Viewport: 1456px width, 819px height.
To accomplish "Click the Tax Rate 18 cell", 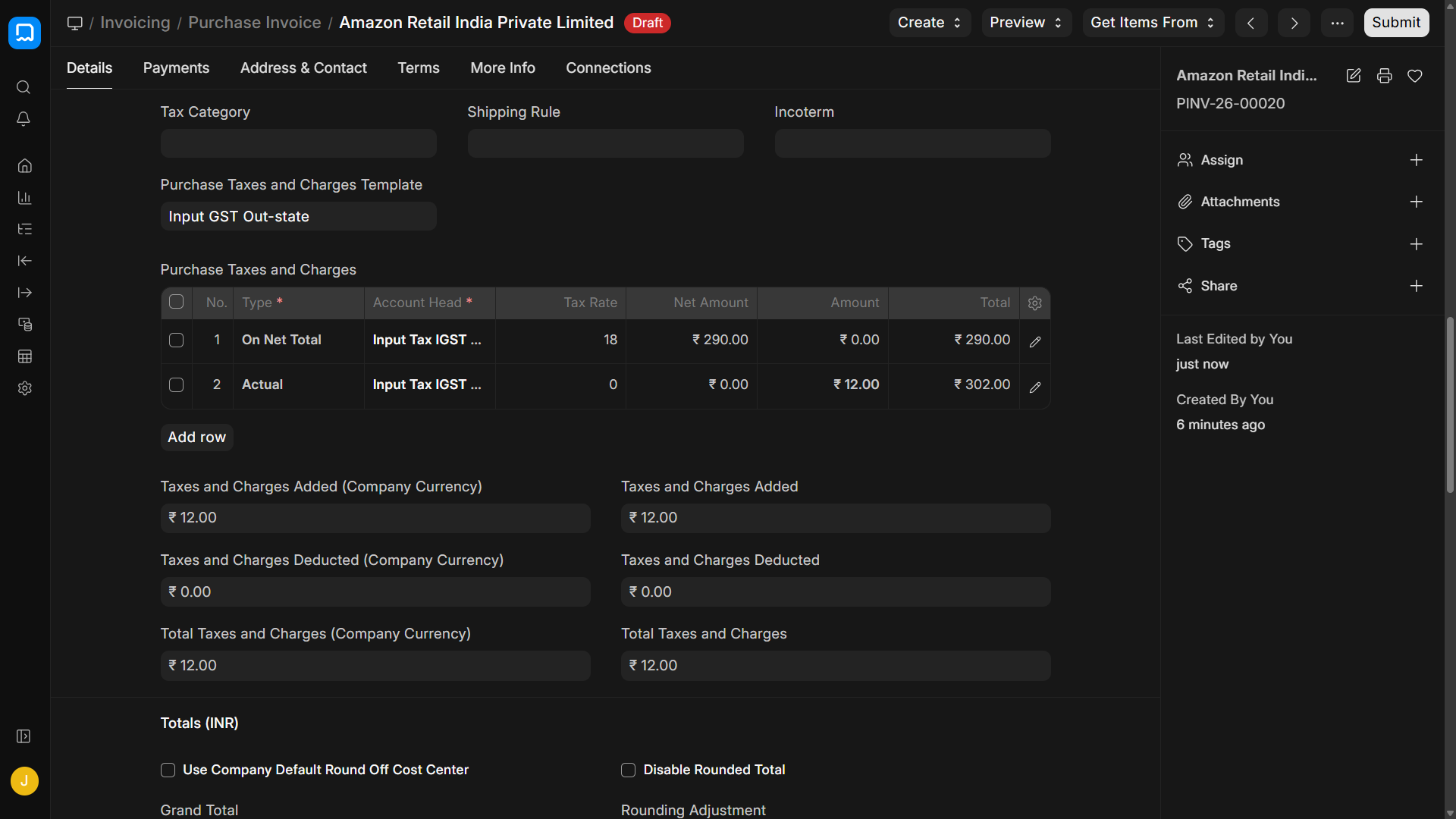I will point(560,340).
